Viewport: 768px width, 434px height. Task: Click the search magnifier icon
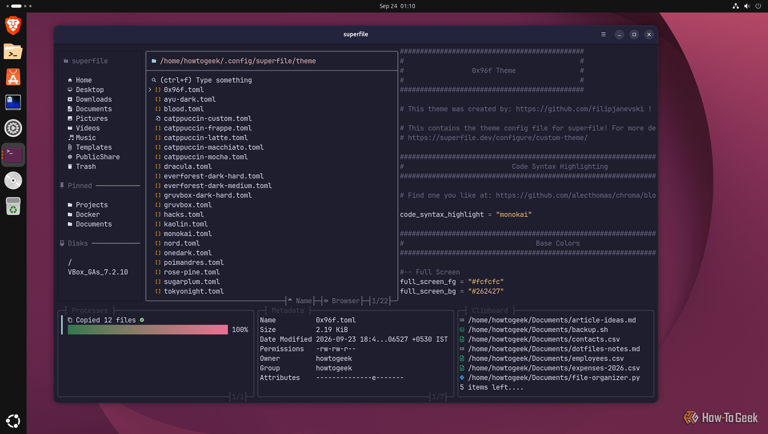pos(154,80)
